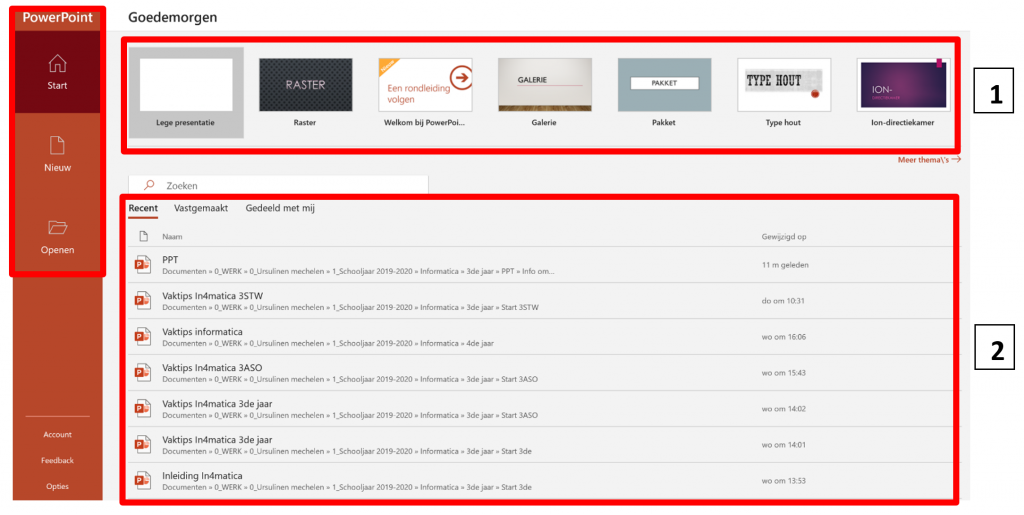Image resolution: width=1024 pixels, height=515 pixels.
Task: Click the '11 m geleden' modified time
Action: (x=785, y=265)
